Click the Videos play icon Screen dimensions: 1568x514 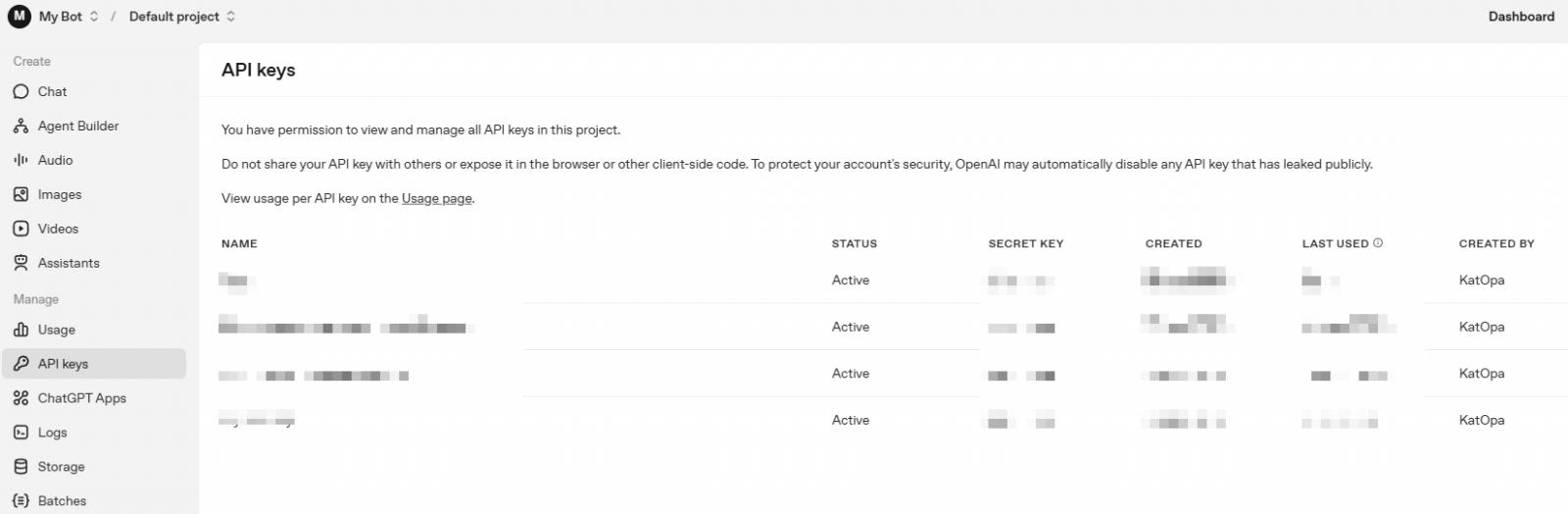tap(21, 229)
